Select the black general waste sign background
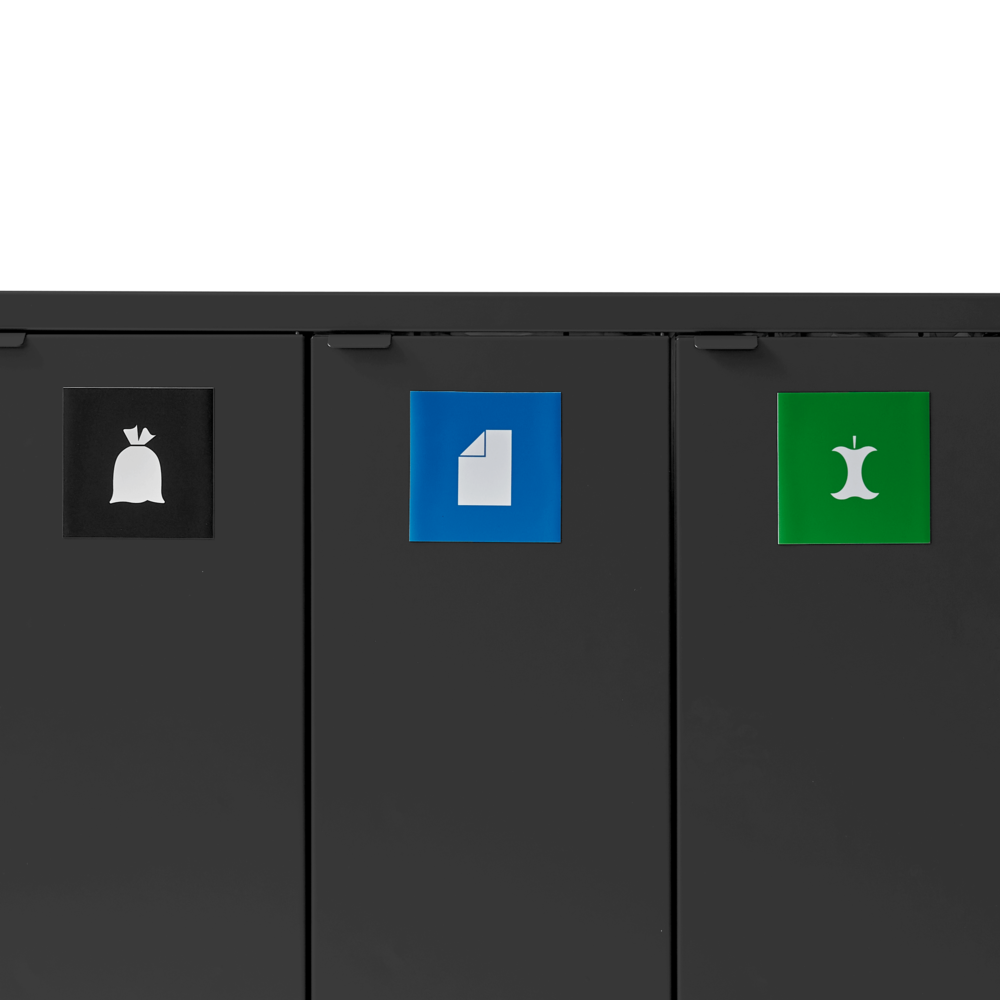Image resolution: width=1000 pixels, height=1000 pixels. (138, 462)
